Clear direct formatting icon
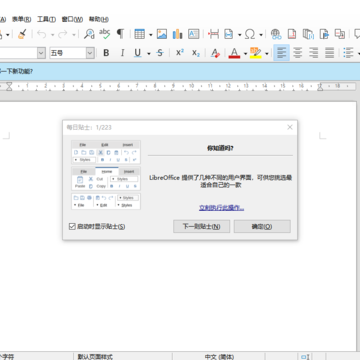Viewport: 360px width, 360px height. (216, 53)
